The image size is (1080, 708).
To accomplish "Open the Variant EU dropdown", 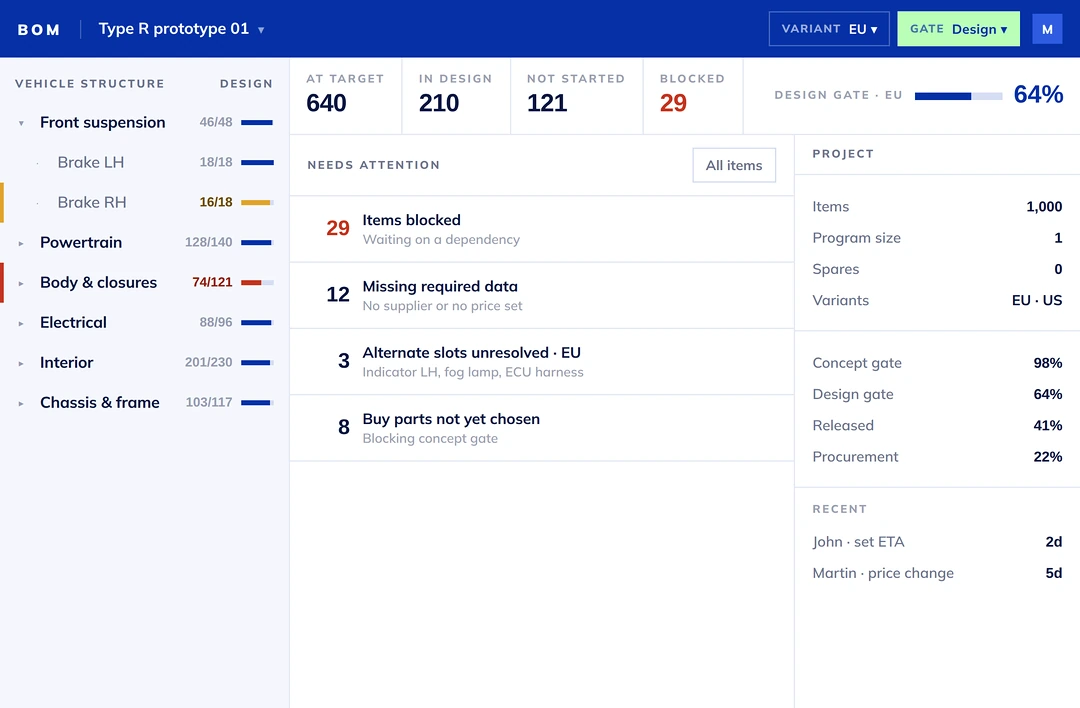I will click(x=829, y=29).
